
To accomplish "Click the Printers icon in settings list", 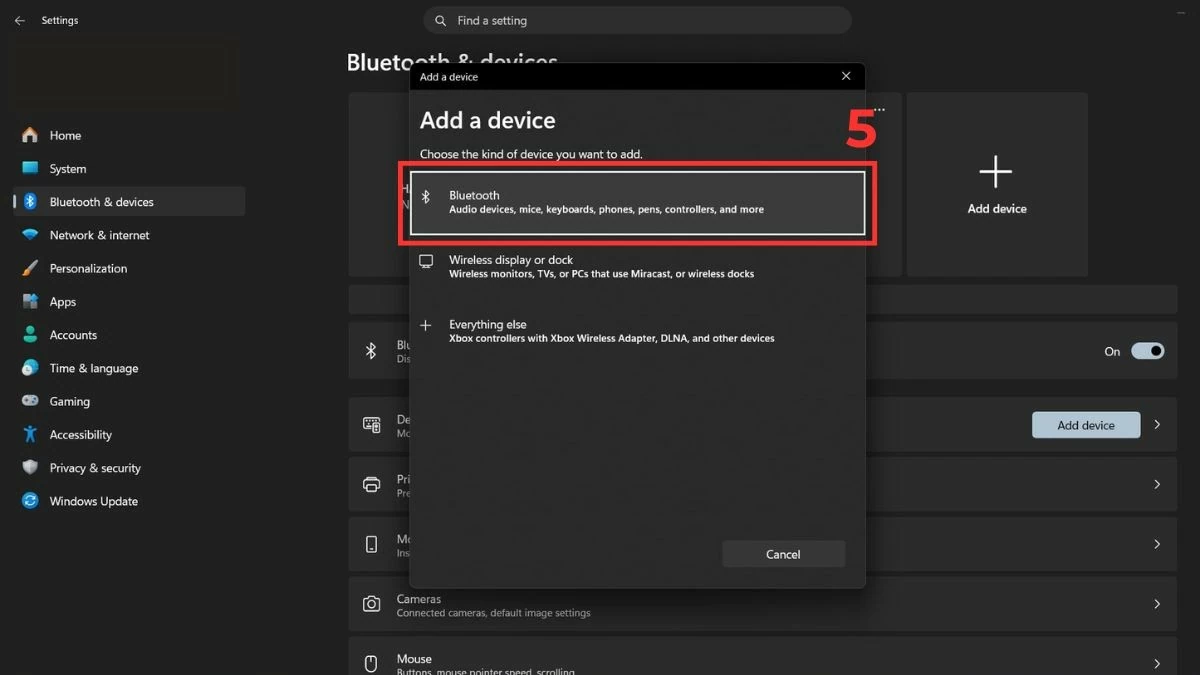I will 371,484.
